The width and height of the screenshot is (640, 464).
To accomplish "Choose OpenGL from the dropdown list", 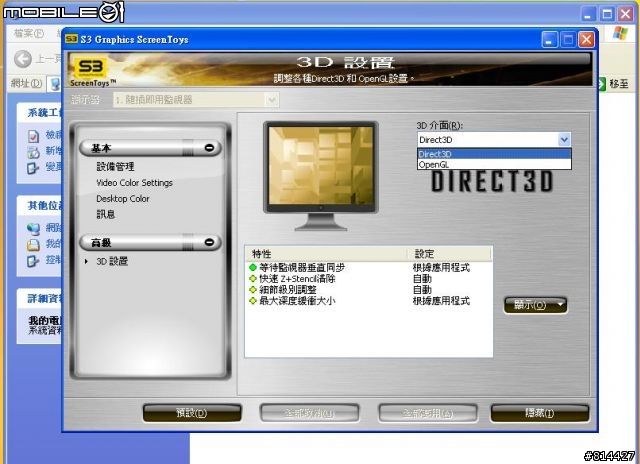I will [x=494, y=164].
